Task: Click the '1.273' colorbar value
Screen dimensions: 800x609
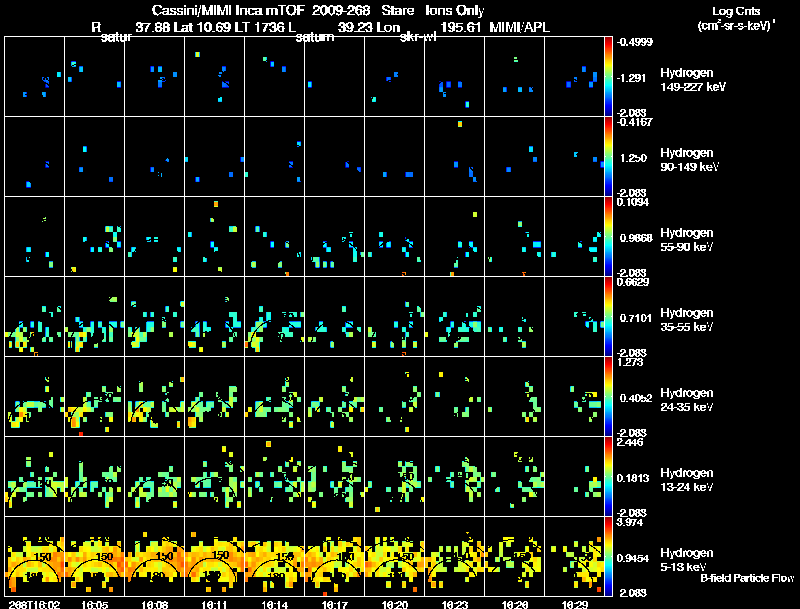Action: pyautogui.click(x=630, y=363)
